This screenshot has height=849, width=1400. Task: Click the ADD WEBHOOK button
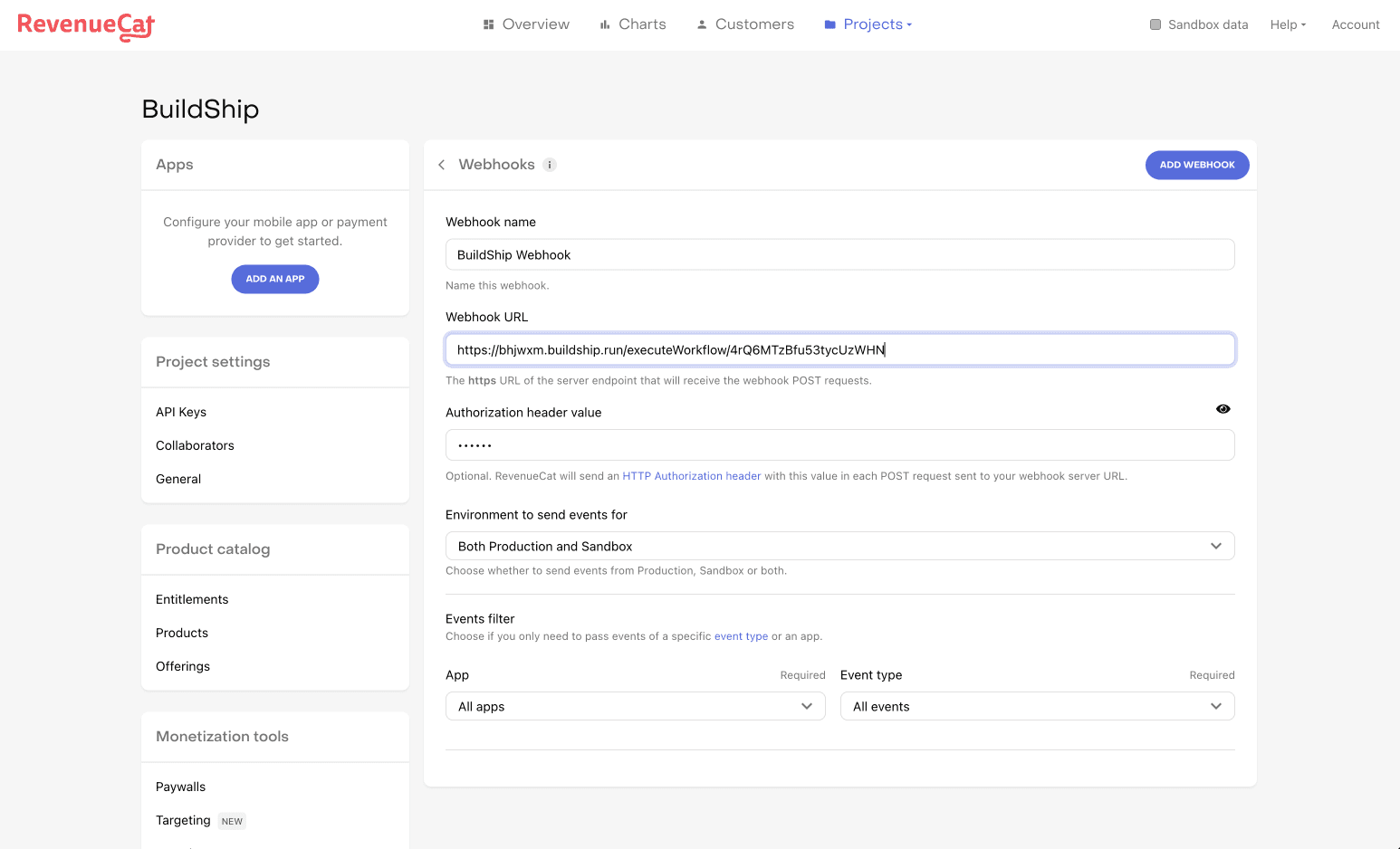point(1197,165)
